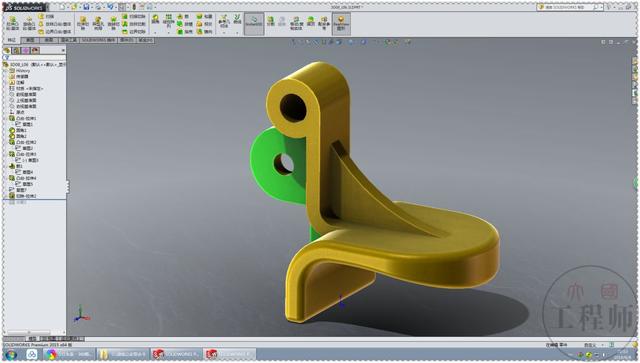Switch to the 草图 (Sketch) ribbon tab
Screen dimensions: 640x363
click(30, 40)
